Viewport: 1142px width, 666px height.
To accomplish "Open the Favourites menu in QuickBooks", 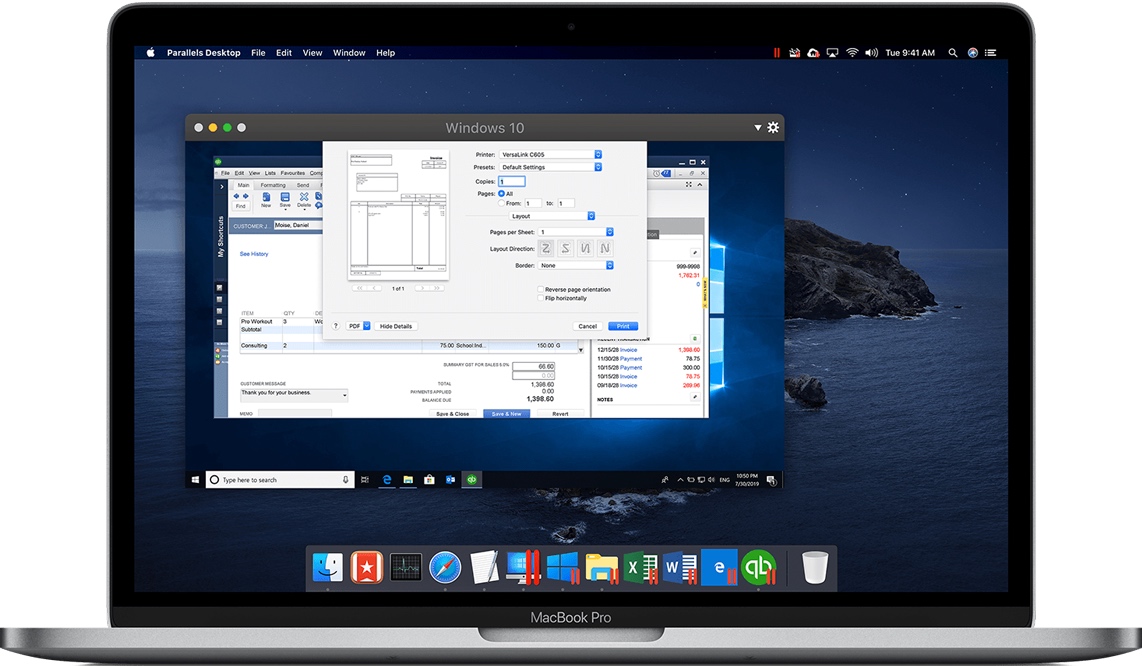I will (293, 173).
